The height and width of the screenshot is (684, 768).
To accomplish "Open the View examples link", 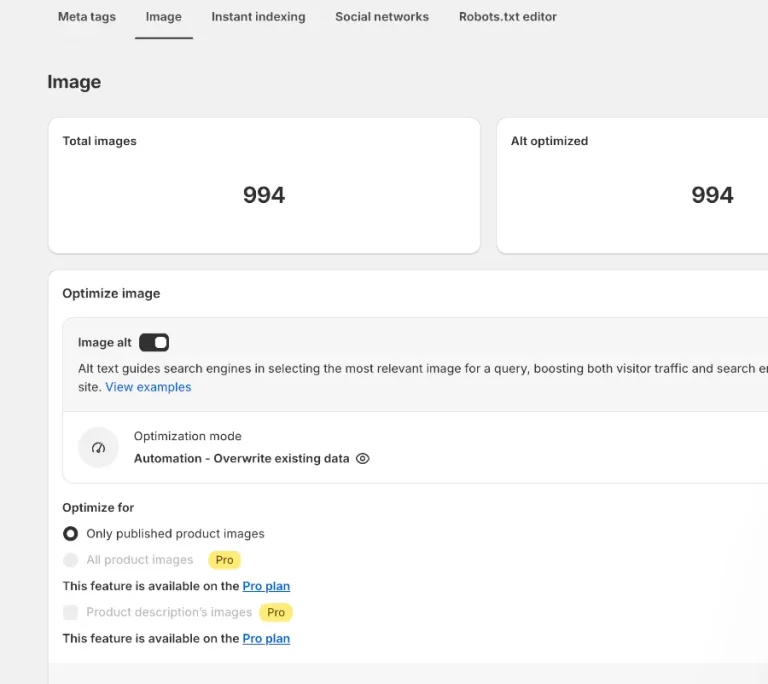I will pos(148,387).
